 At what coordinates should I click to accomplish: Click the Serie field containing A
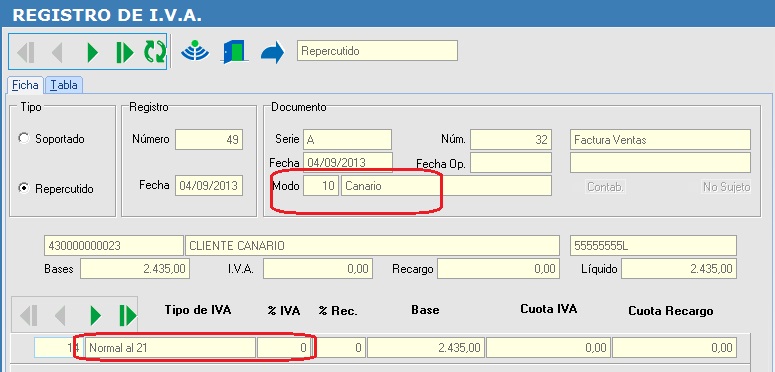pyautogui.click(x=347, y=139)
